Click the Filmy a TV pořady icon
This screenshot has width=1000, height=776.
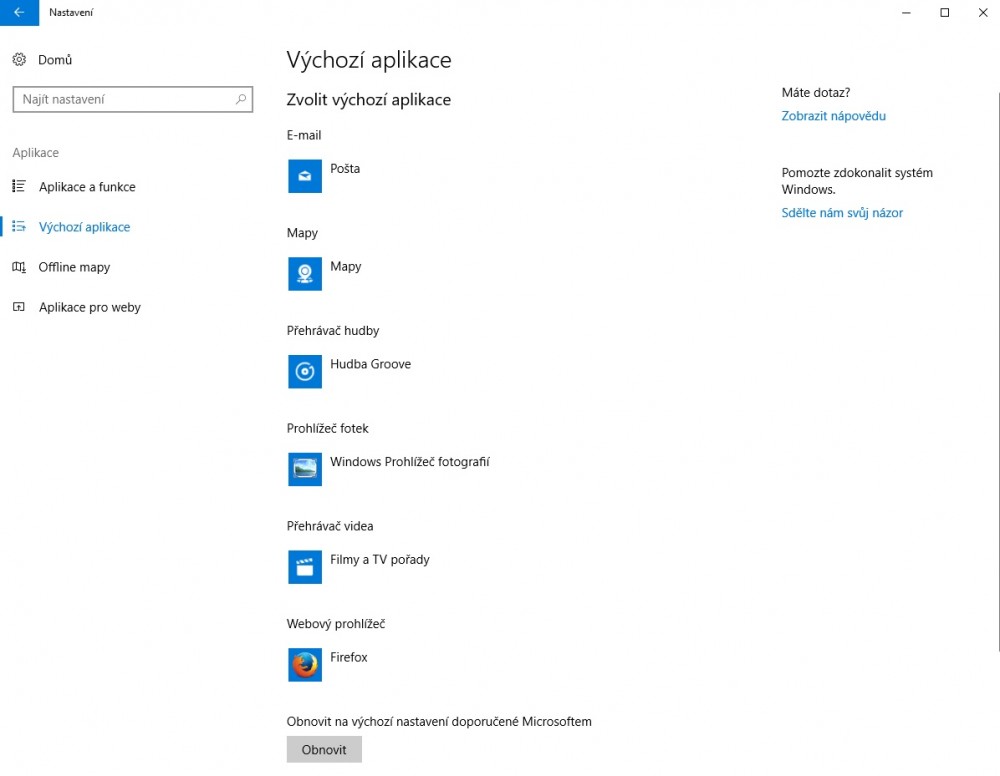[305, 567]
